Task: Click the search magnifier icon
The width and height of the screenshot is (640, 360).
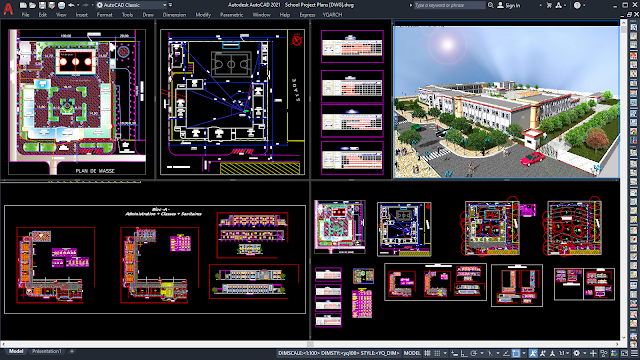Action: 490,5
